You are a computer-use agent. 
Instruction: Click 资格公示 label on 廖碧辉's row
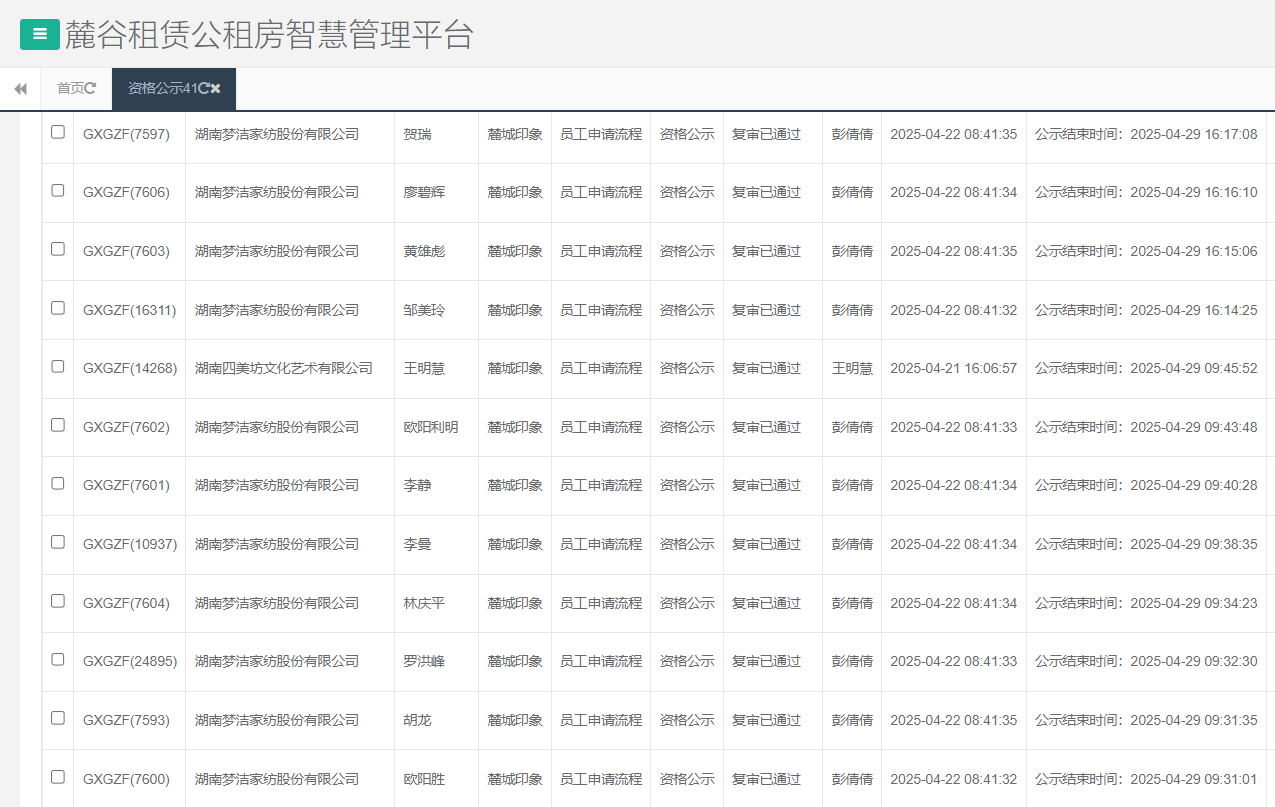pyautogui.click(x=687, y=191)
